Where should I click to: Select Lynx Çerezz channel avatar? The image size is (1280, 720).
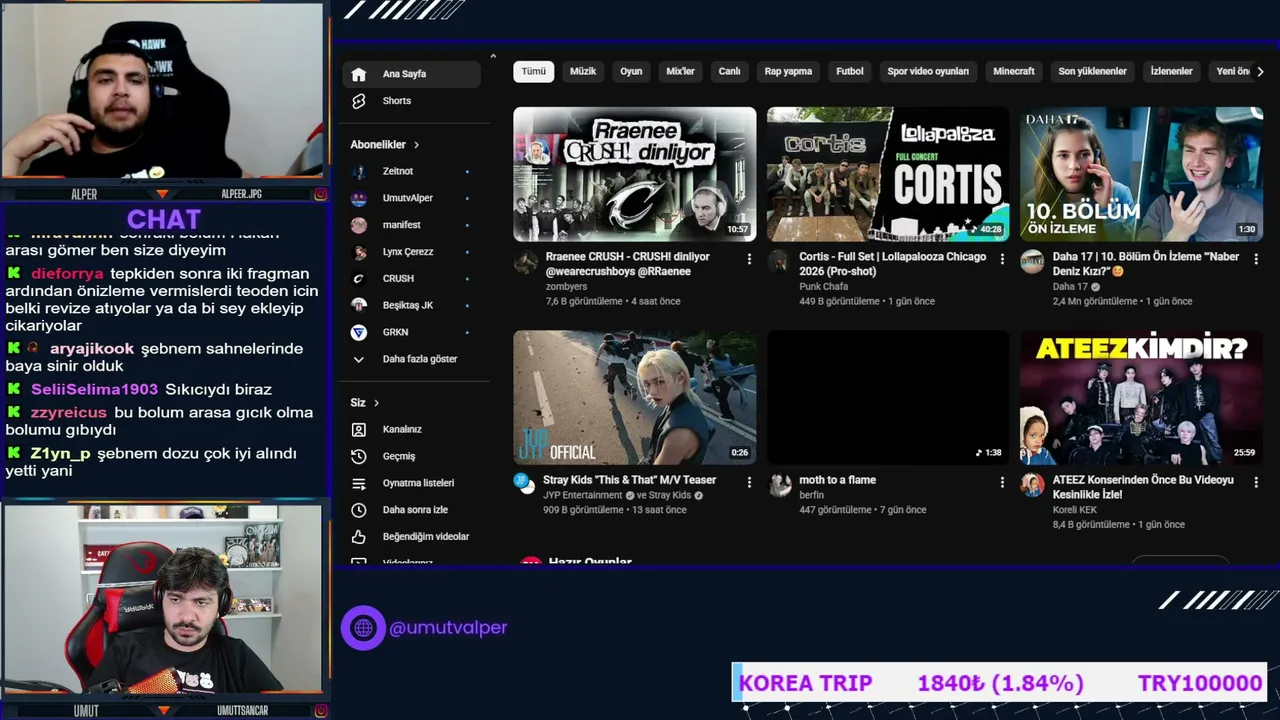coord(359,252)
